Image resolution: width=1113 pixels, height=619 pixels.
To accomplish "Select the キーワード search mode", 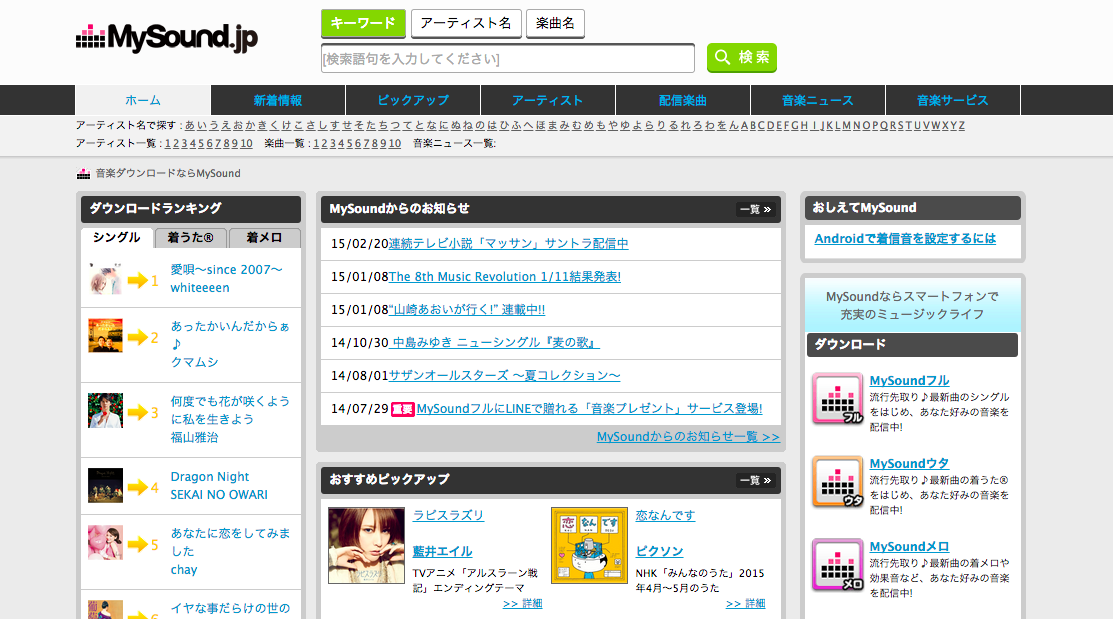I will (x=363, y=23).
